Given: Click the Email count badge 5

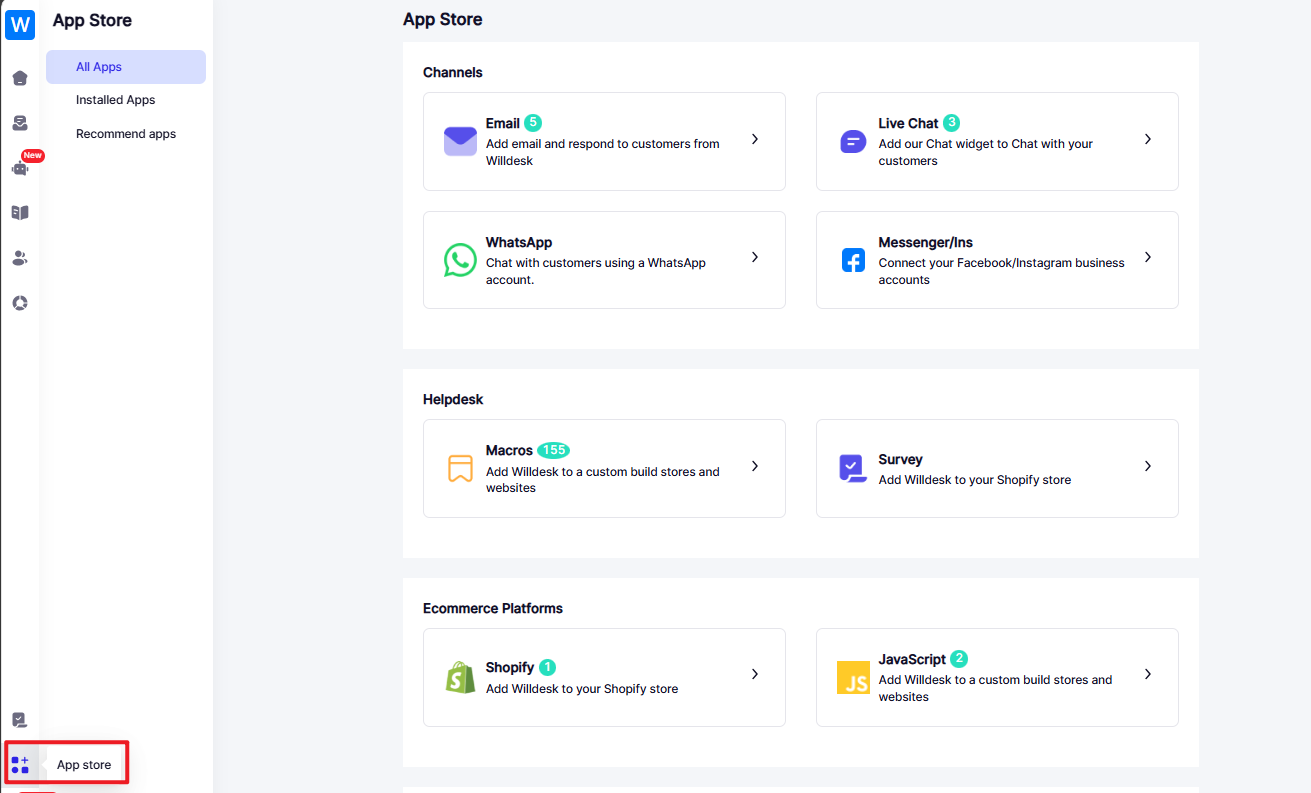Looking at the screenshot, I should click(x=533, y=123).
